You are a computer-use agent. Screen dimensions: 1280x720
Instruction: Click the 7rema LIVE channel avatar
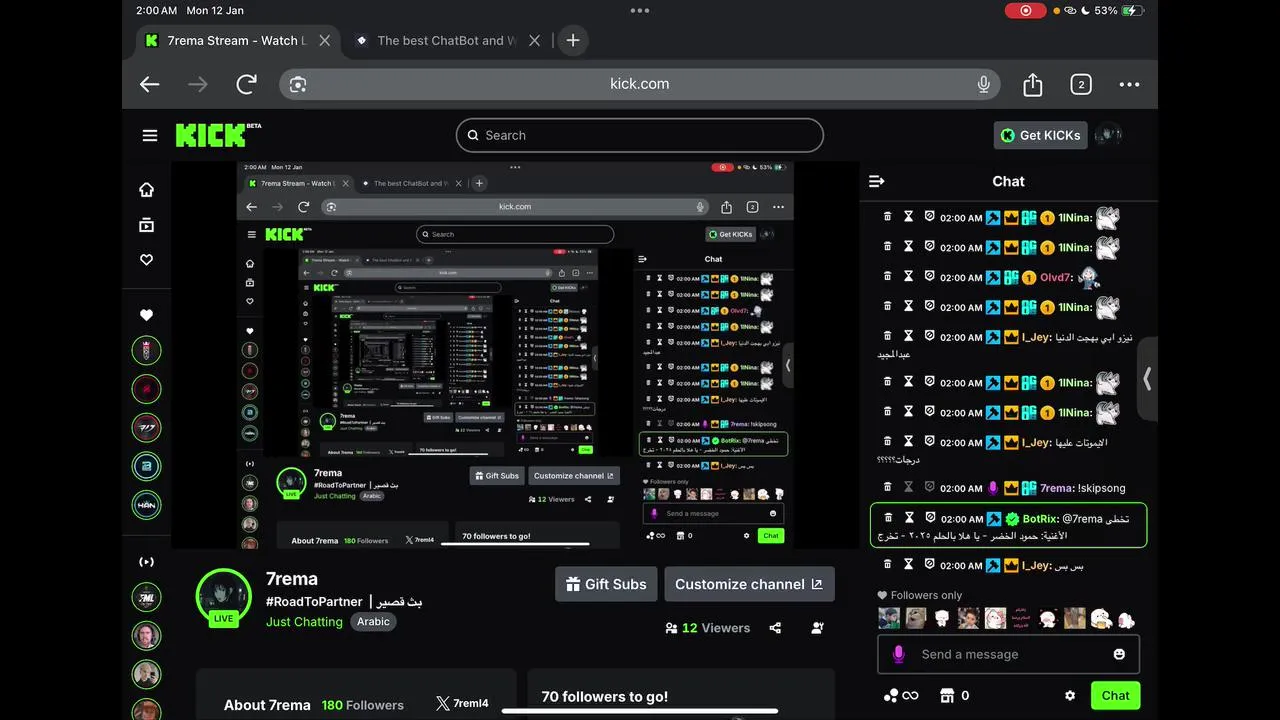(223, 598)
